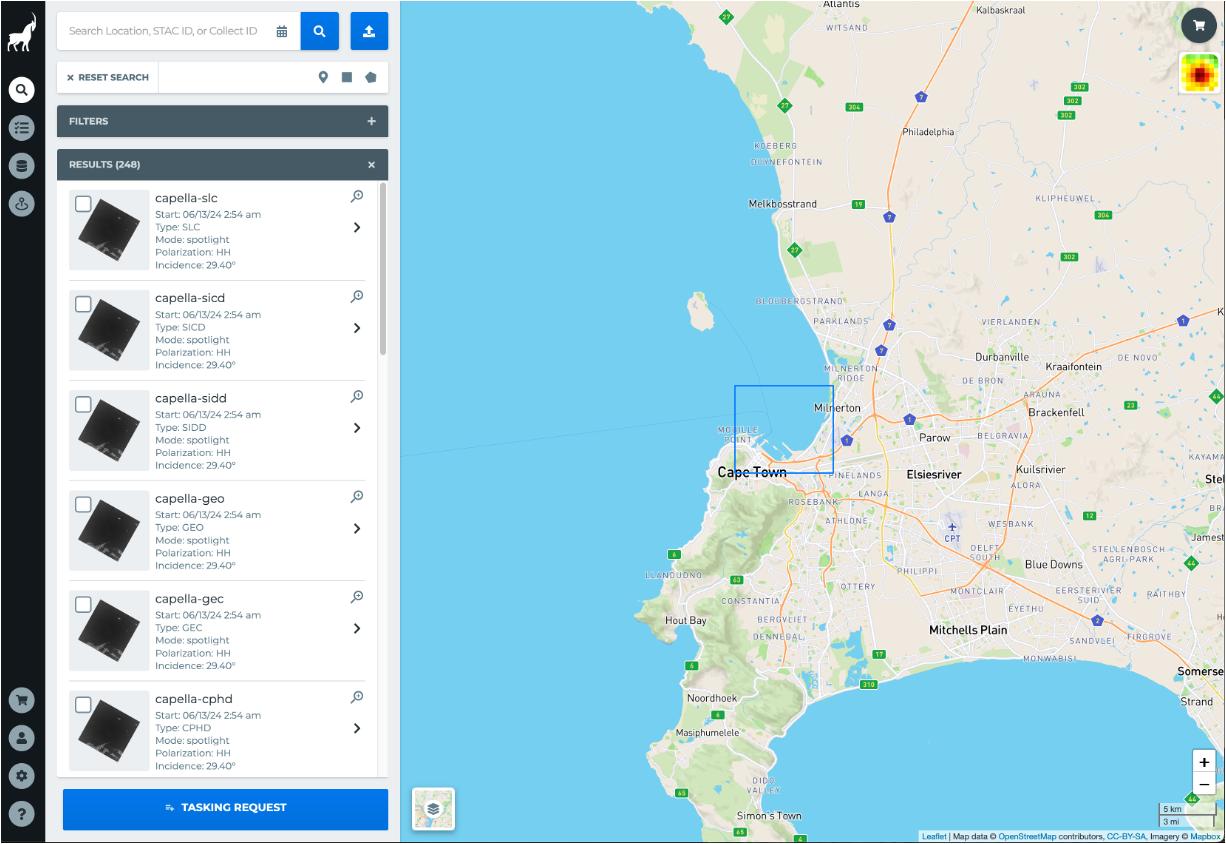Click the Hout Bay map label
The width and height of the screenshot is (1226, 844).
pyautogui.click(x=686, y=621)
